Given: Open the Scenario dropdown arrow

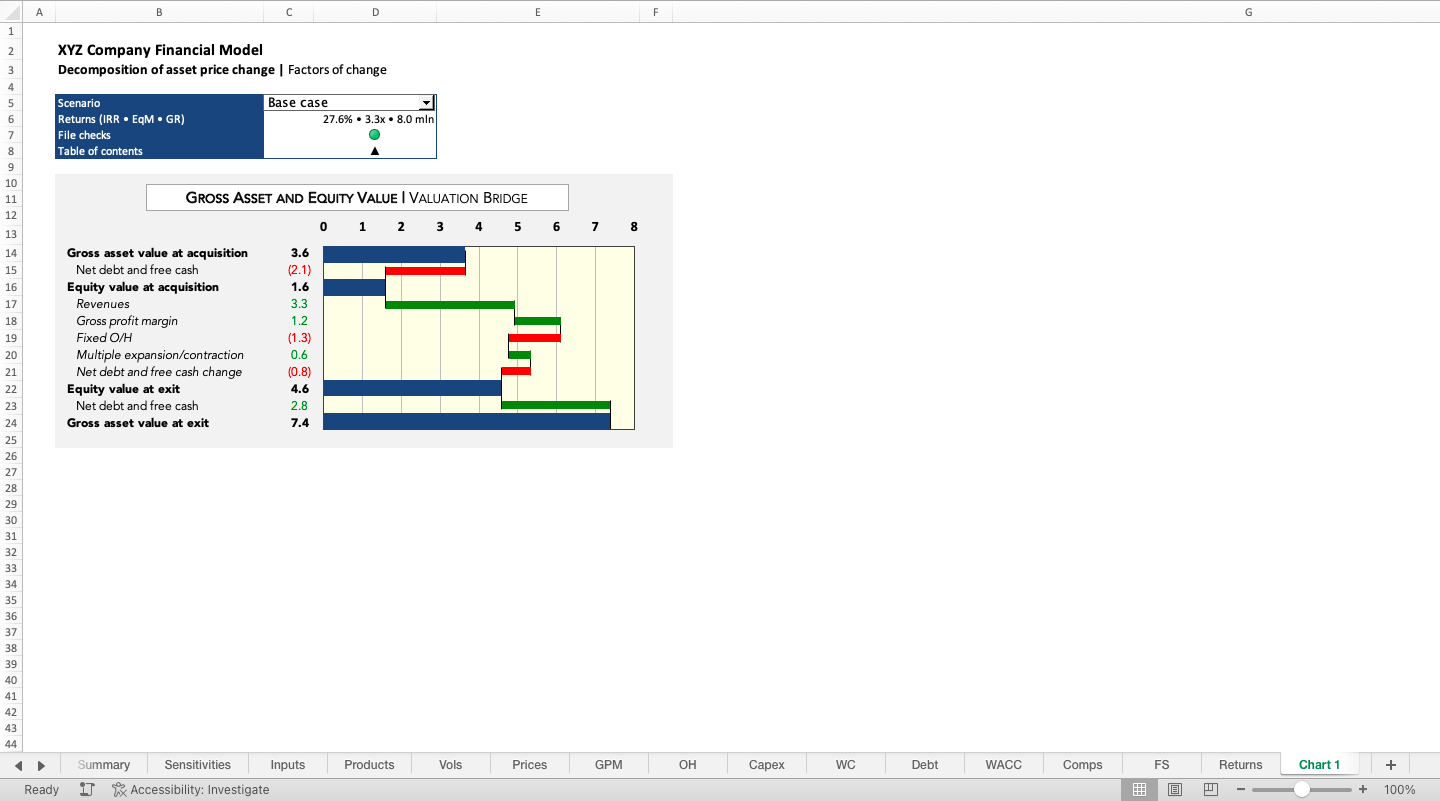Looking at the screenshot, I should [x=426, y=103].
